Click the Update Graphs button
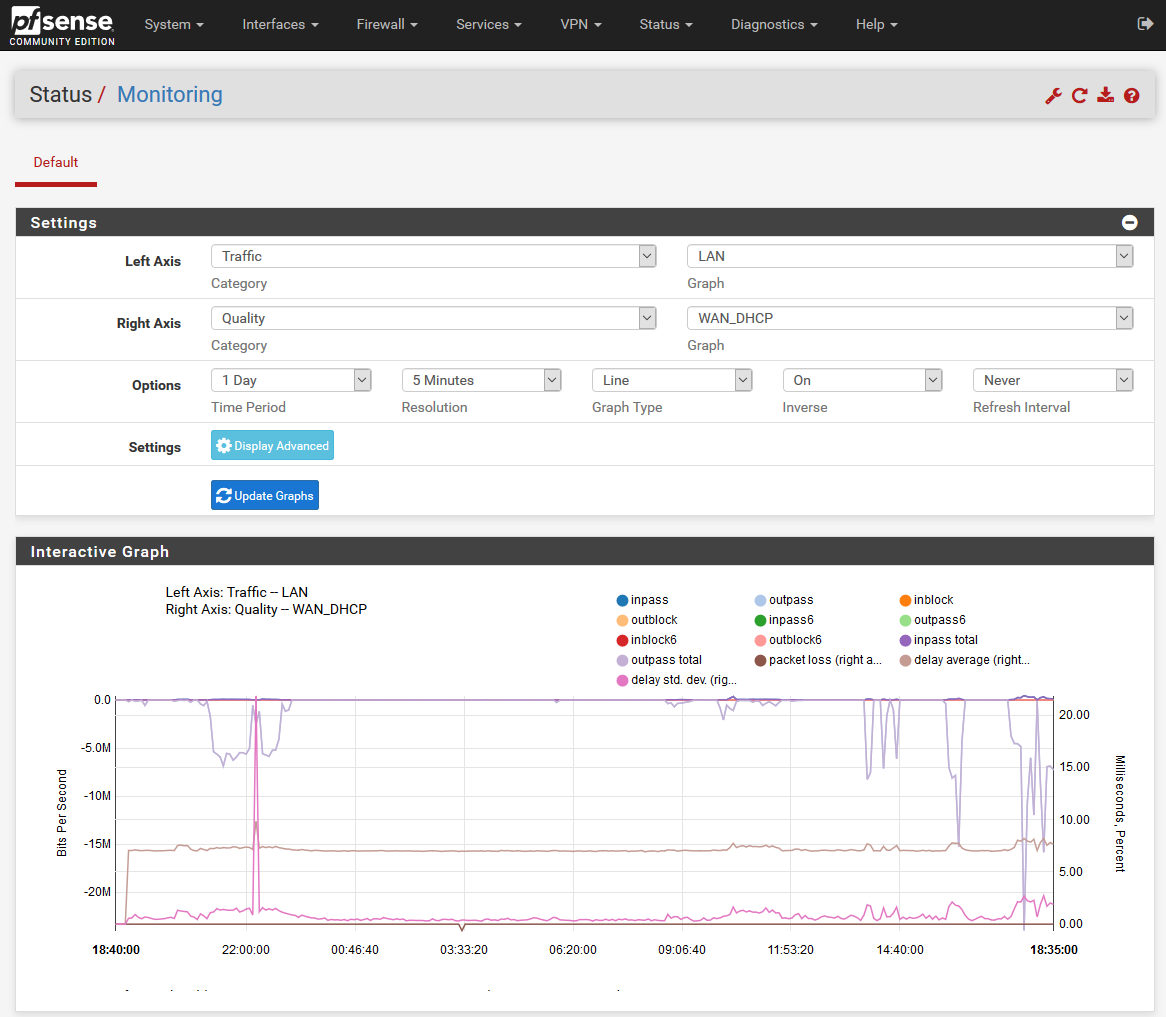 click(265, 496)
